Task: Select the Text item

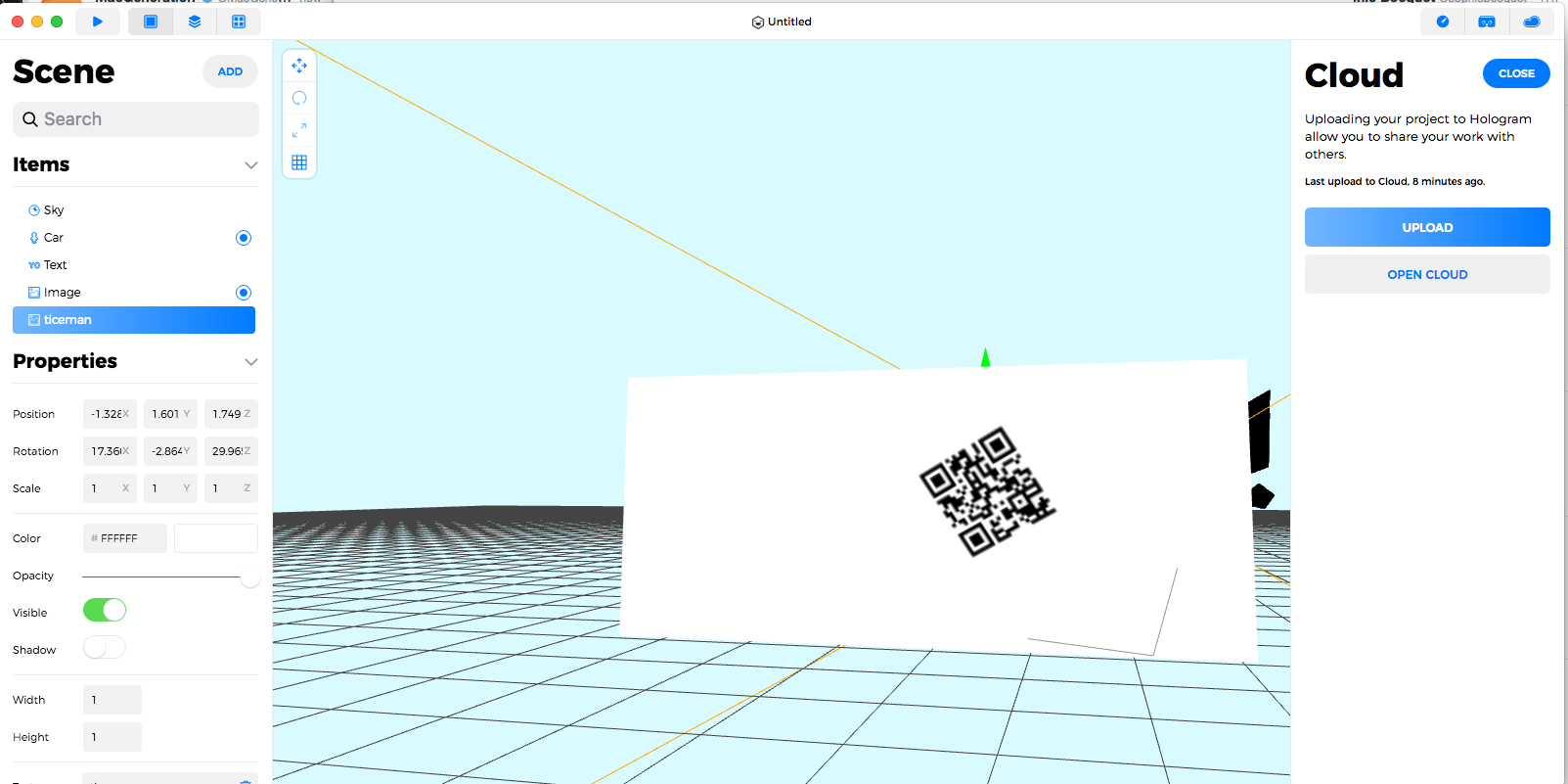Action: [134, 265]
